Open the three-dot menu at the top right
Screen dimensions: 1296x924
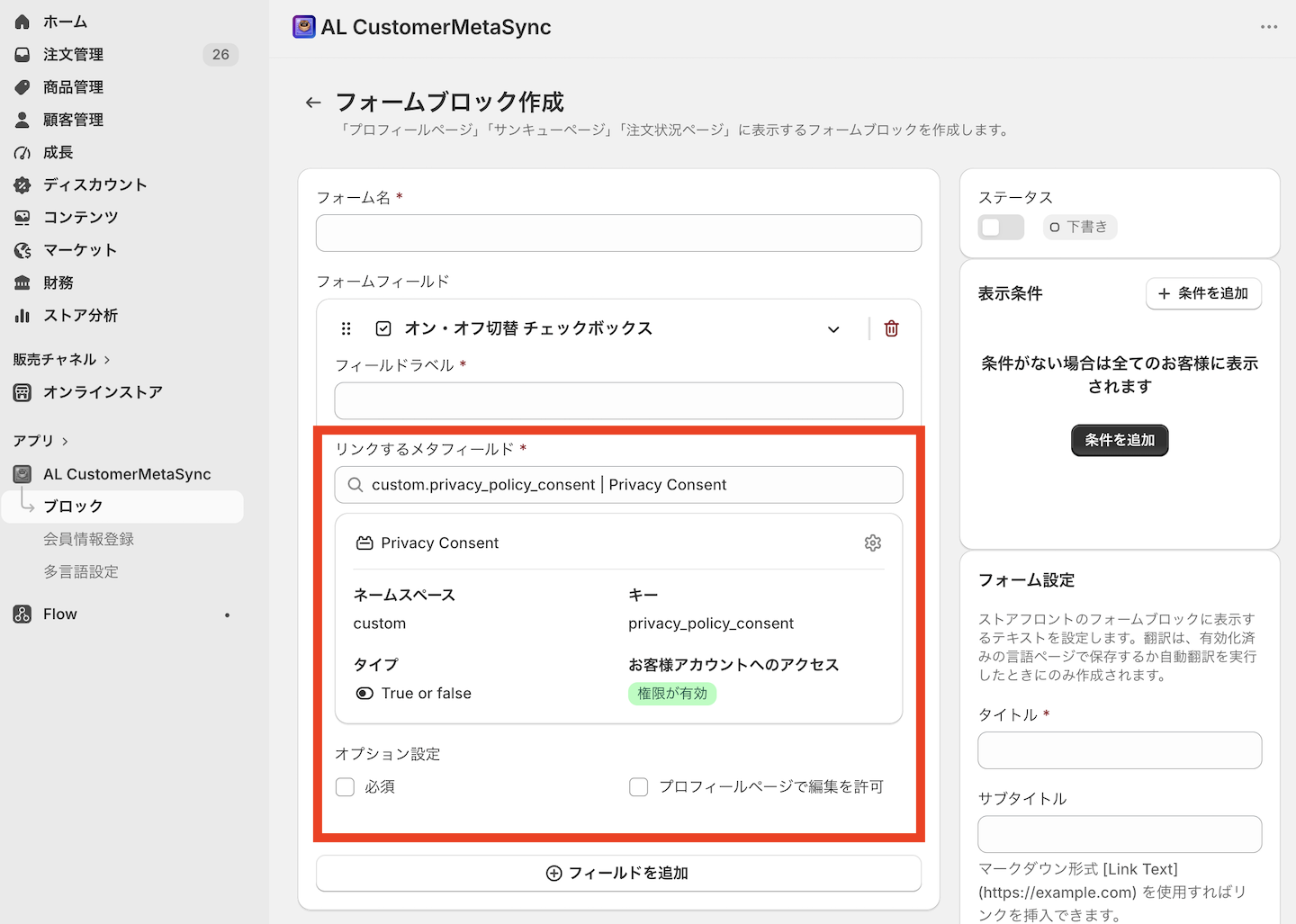[1269, 27]
